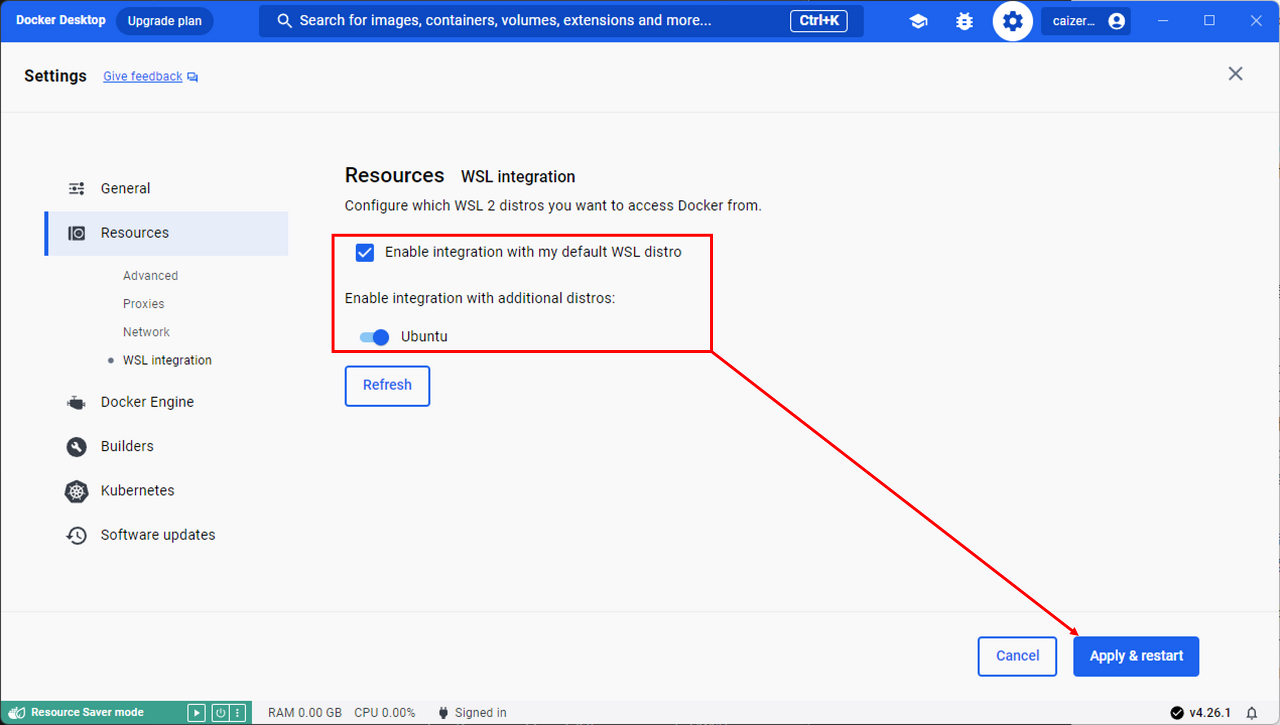Click the Docker Desktop title text

click(x=61, y=20)
